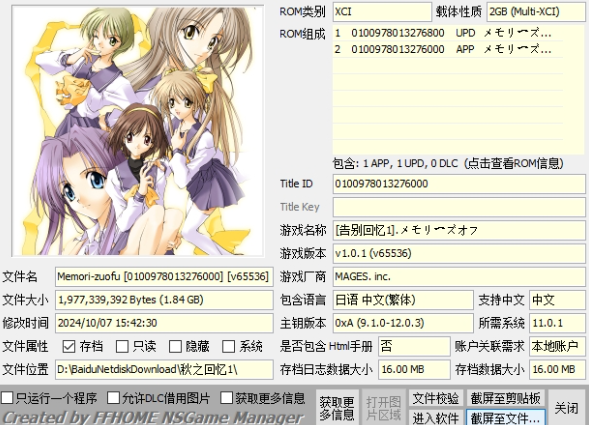Click the 修改时间 field 2024/10/07
This screenshot has height=425, width=589.
click(164, 323)
